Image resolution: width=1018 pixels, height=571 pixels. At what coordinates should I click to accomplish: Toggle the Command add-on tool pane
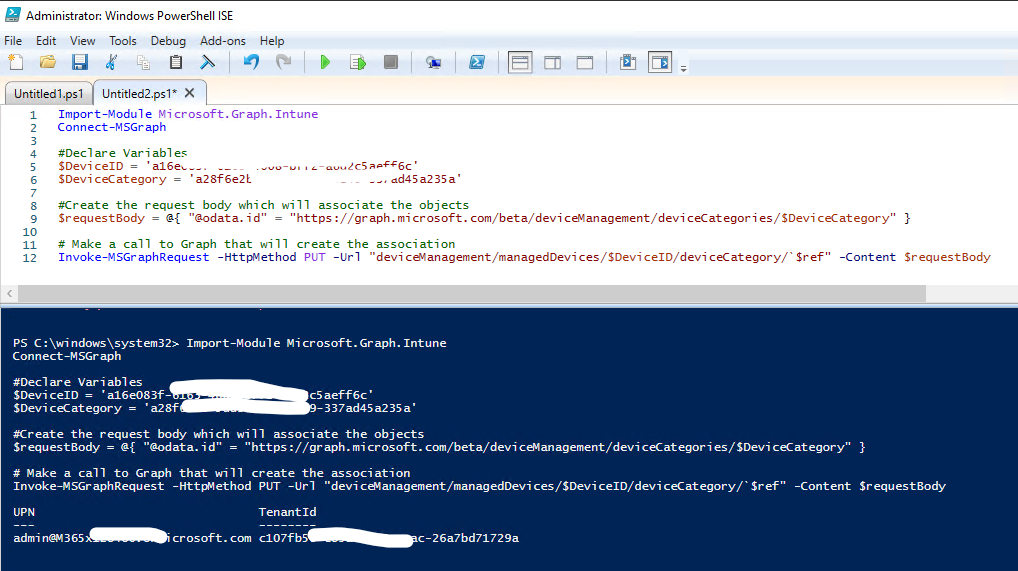pos(660,62)
